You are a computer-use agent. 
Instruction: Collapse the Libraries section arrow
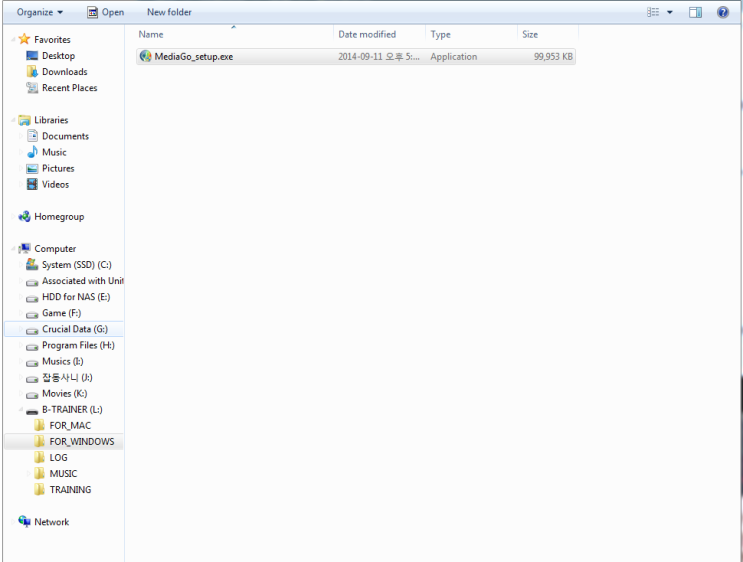click(13, 120)
